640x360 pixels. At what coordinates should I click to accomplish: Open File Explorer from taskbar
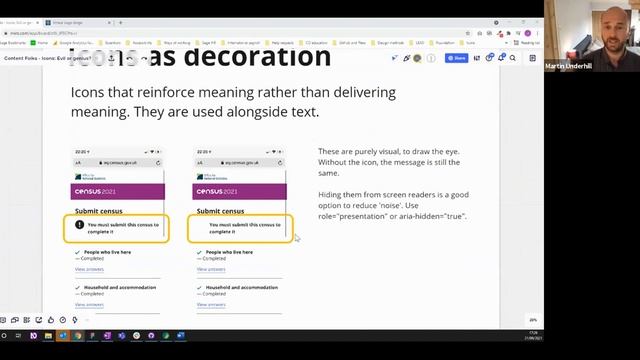coord(48,336)
